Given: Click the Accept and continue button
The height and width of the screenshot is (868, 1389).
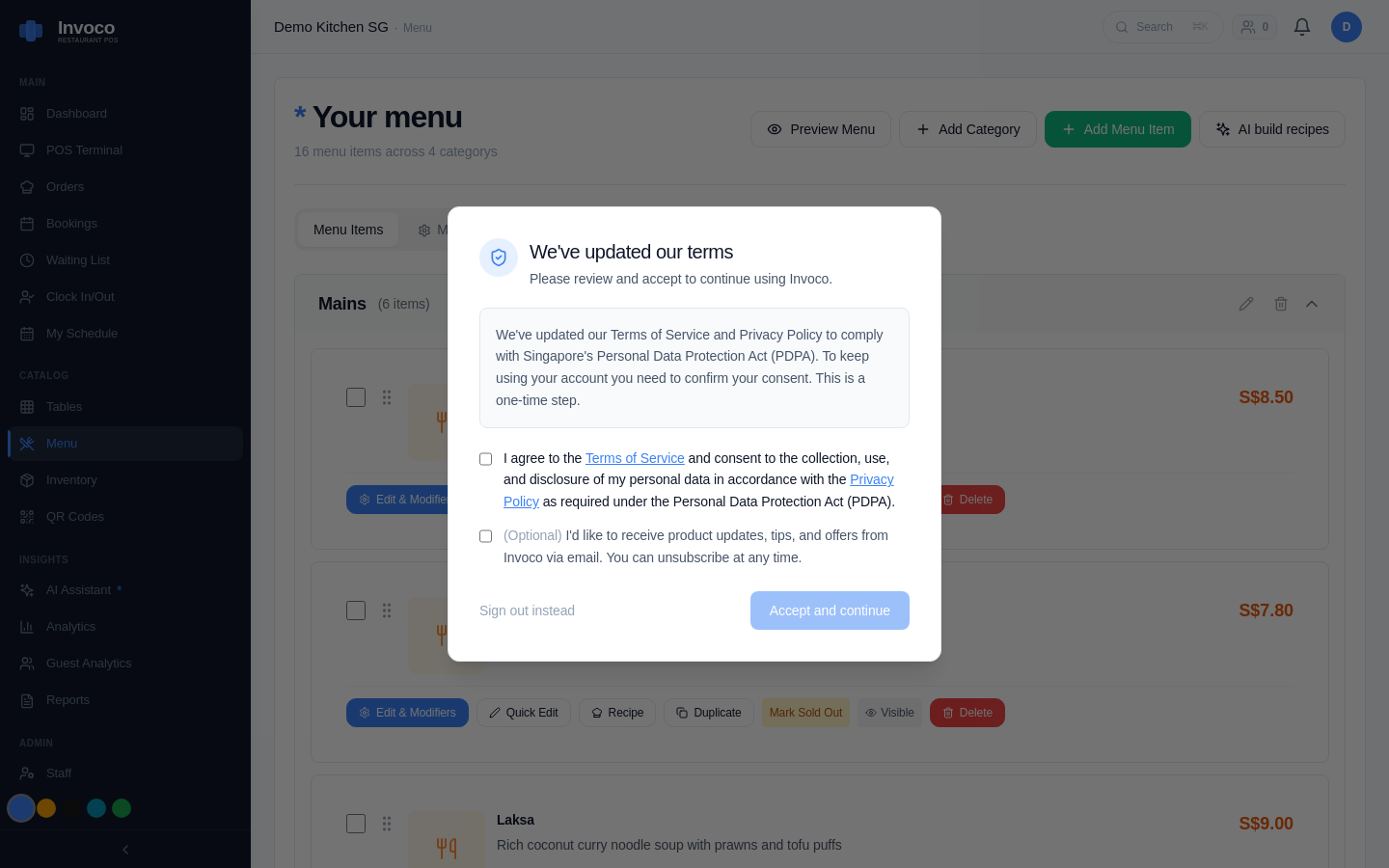Looking at the screenshot, I should (830, 610).
